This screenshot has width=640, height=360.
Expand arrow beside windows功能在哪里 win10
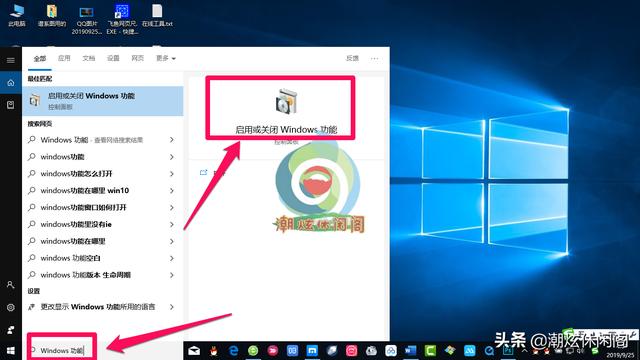coord(171,191)
